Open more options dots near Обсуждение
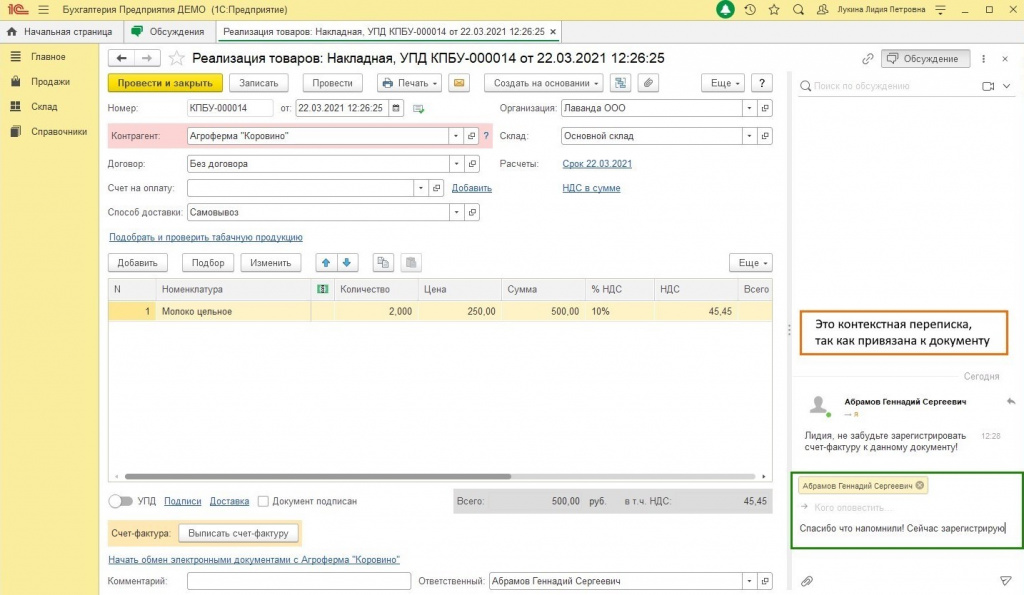Viewport: 1024px width, 595px height. tap(984, 59)
